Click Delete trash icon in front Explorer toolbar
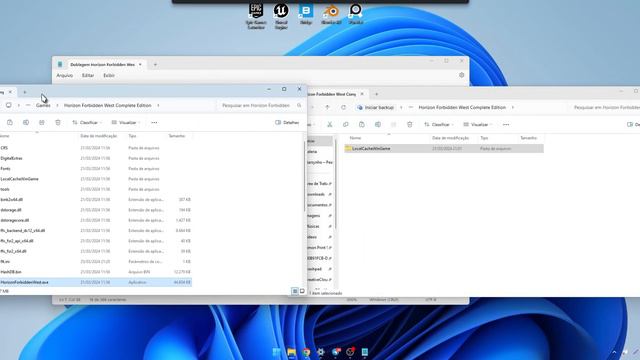 coord(58,122)
